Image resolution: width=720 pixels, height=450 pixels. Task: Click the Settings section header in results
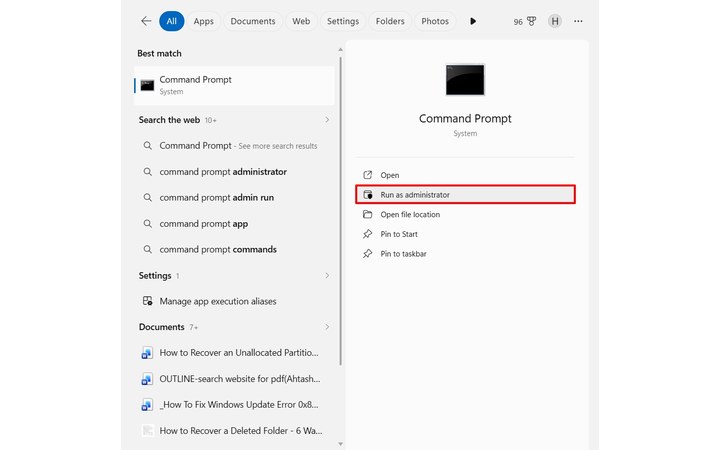point(155,276)
